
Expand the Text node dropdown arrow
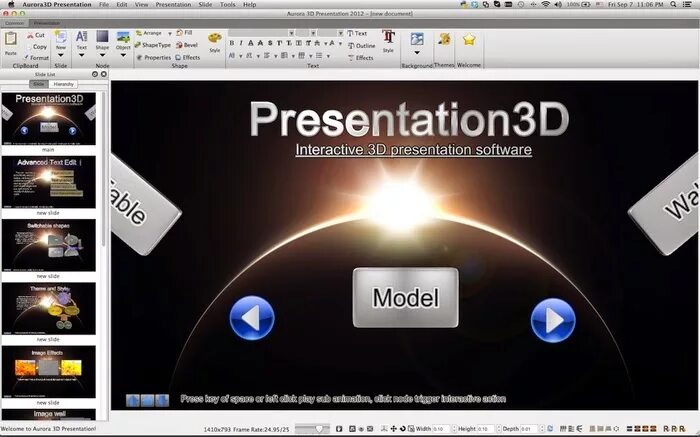click(x=81, y=55)
